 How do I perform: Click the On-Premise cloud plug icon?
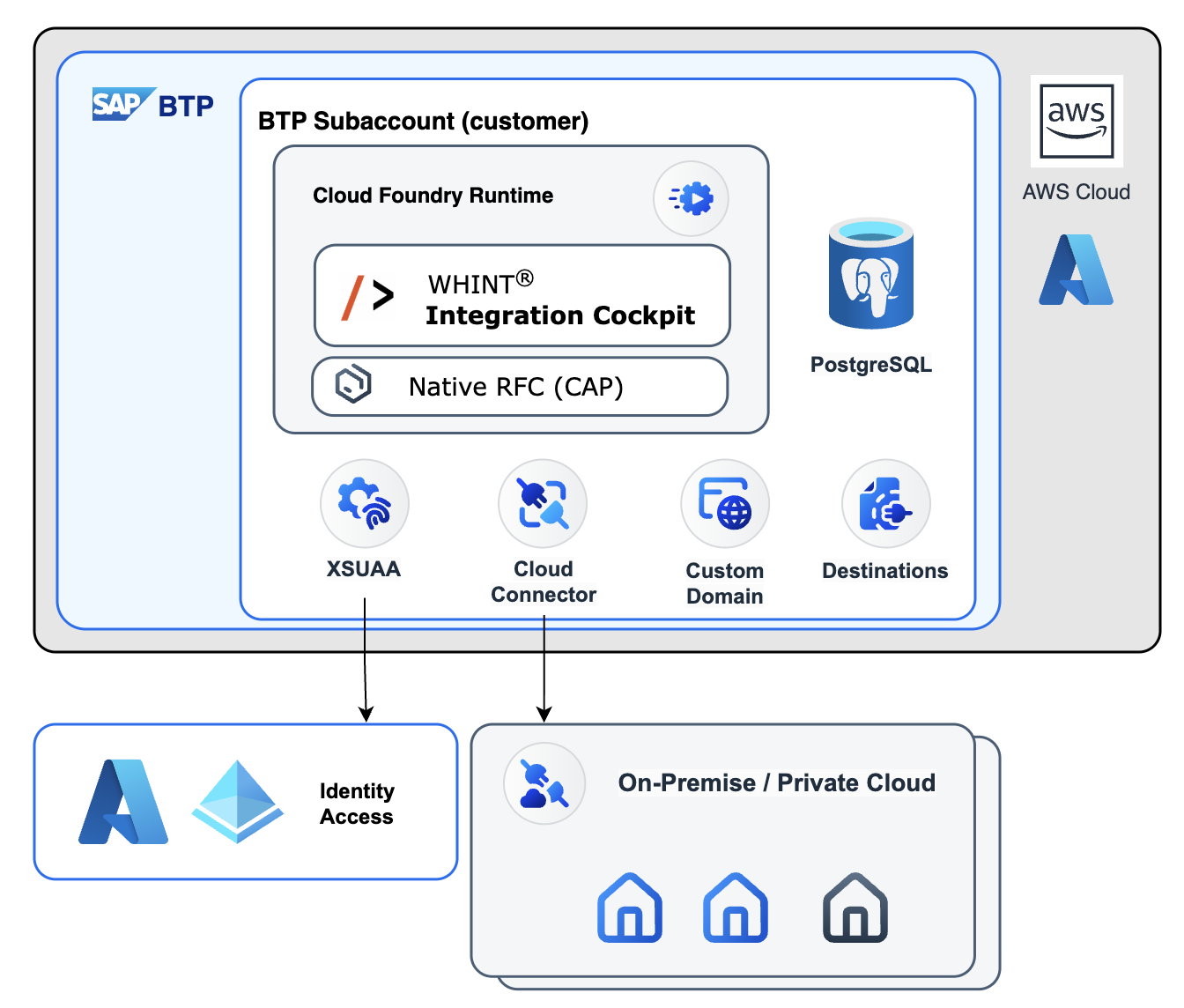pyautogui.click(x=544, y=783)
